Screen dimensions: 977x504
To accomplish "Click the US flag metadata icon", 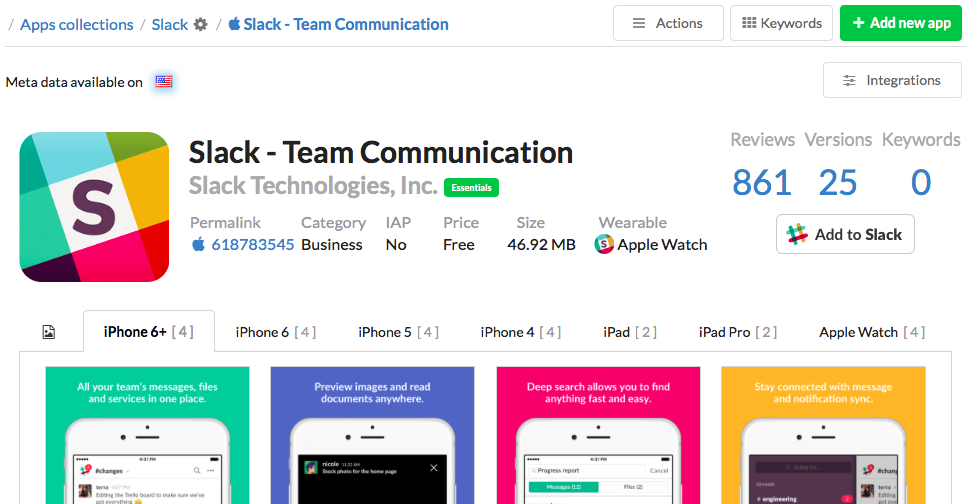I will (x=163, y=82).
